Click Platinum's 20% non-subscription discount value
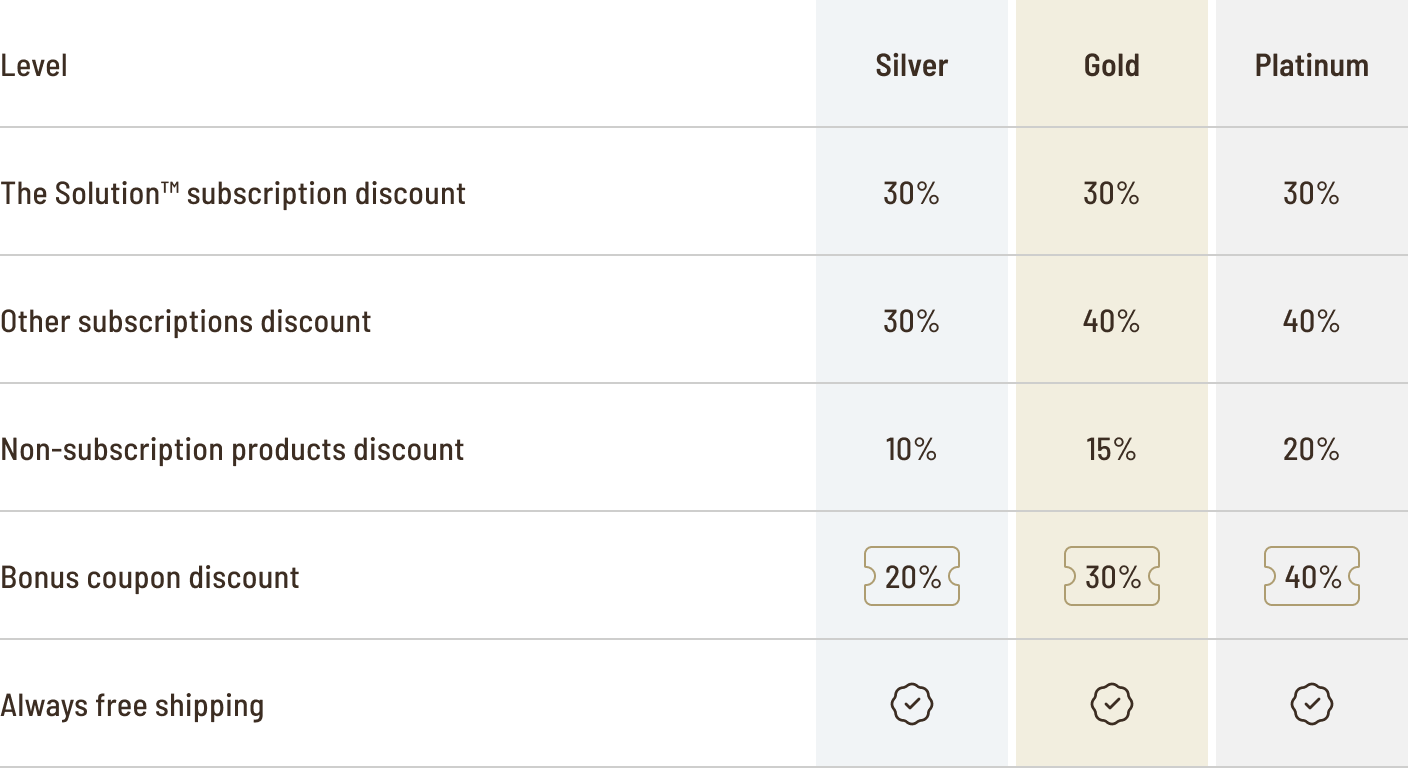 tap(1311, 449)
